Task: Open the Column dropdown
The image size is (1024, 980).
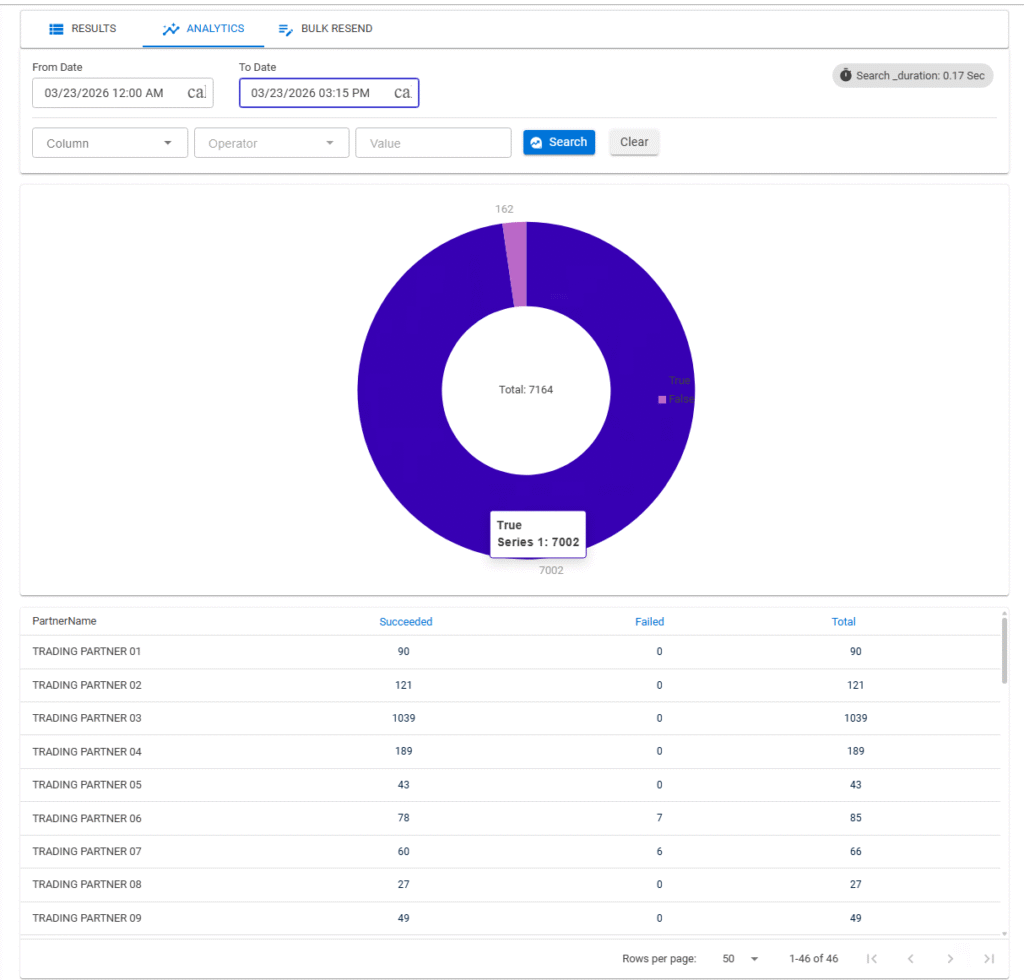Action: point(110,142)
